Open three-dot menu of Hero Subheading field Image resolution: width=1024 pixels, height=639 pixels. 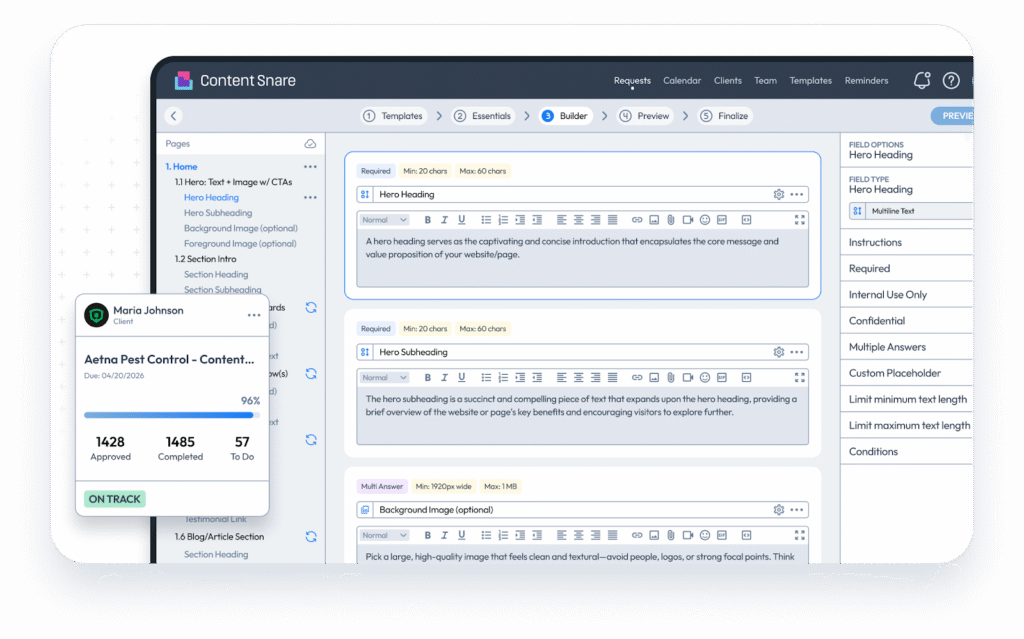(797, 352)
